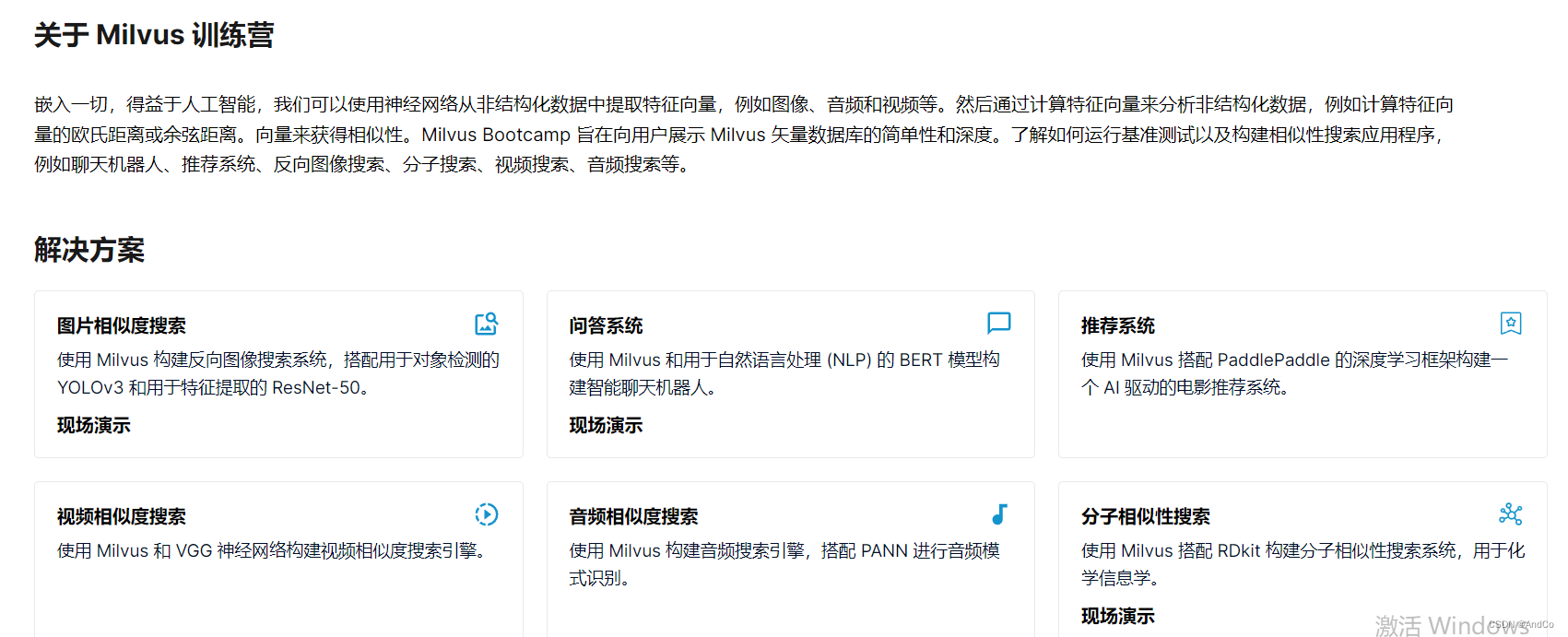Click the description mentioning BERT 模型

(x=784, y=373)
